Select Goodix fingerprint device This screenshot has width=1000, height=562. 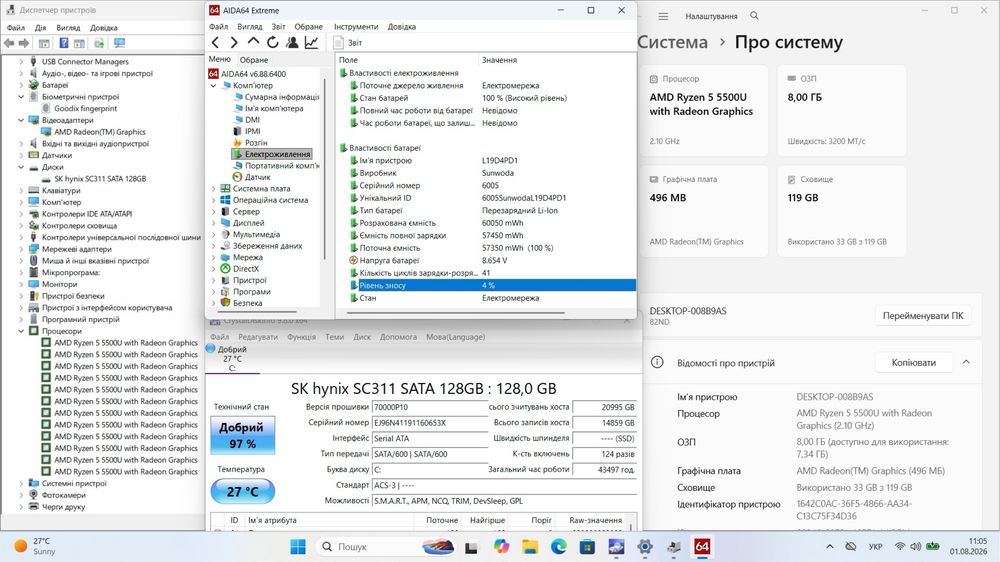click(x=85, y=109)
